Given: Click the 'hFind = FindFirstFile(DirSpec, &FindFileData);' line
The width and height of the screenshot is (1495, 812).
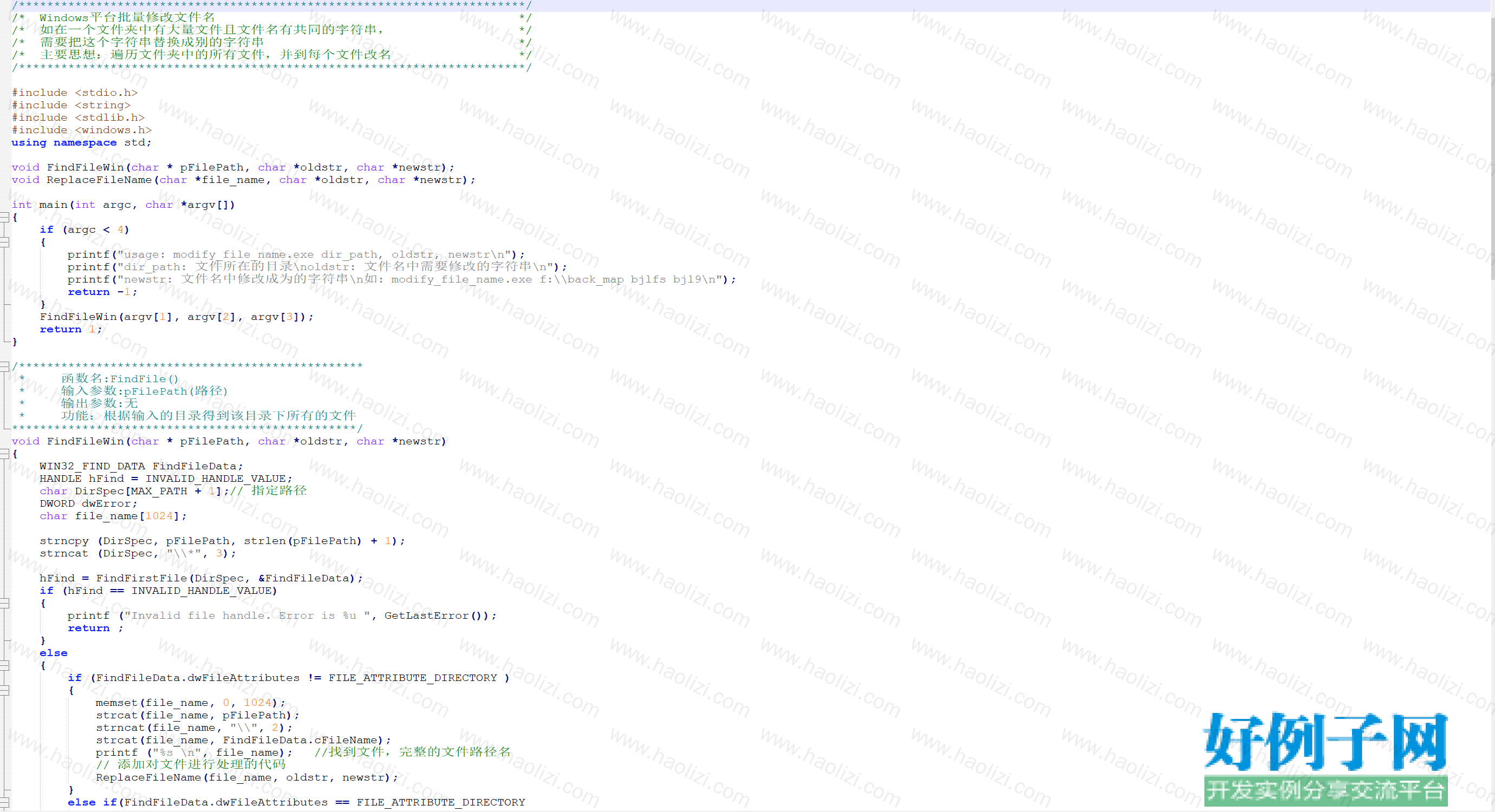Looking at the screenshot, I should coord(201,578).
